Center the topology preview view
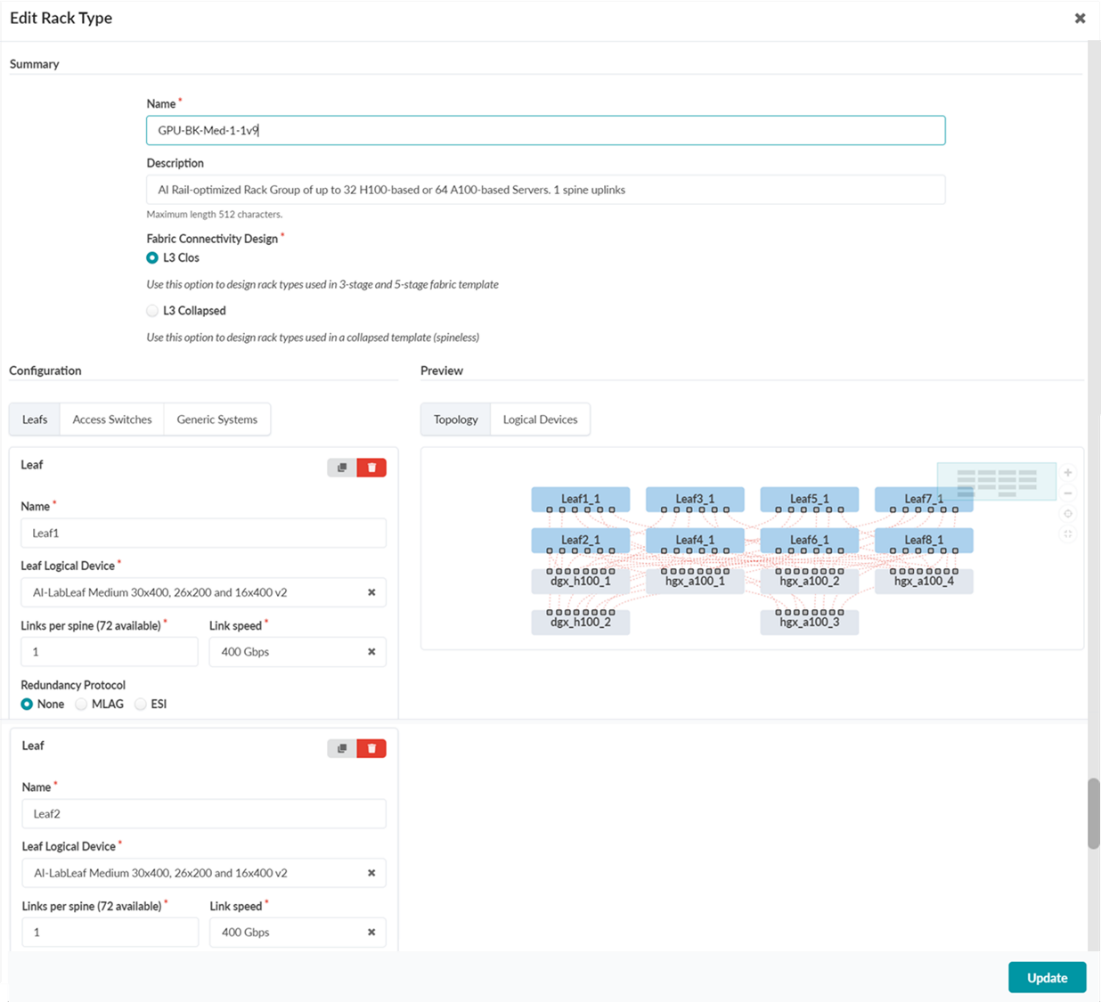This screenshot has height=1002, width=1101. [x=1068, y=514]
